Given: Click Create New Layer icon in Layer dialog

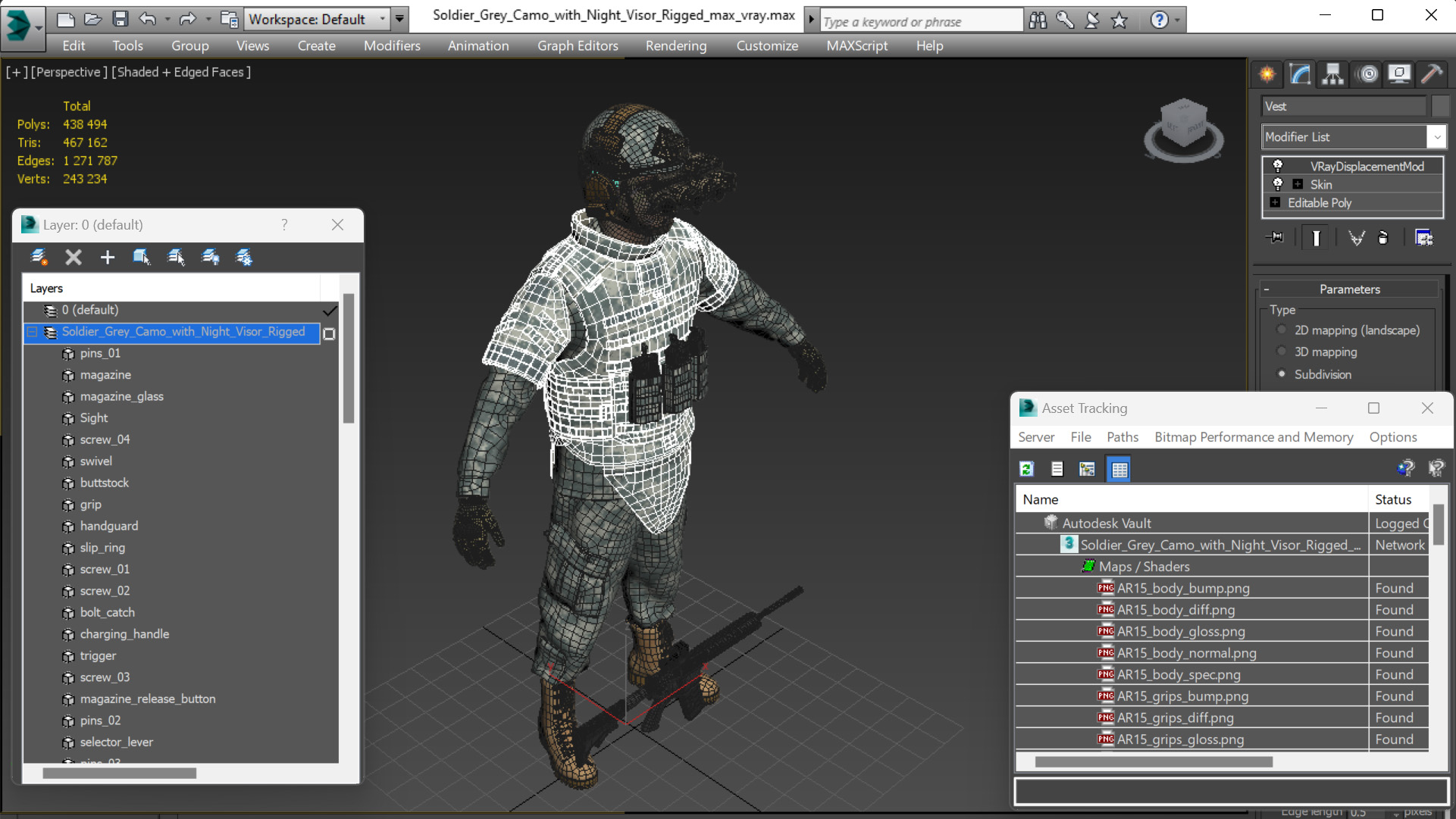Looking at the screenshot, I should point(39,258).
